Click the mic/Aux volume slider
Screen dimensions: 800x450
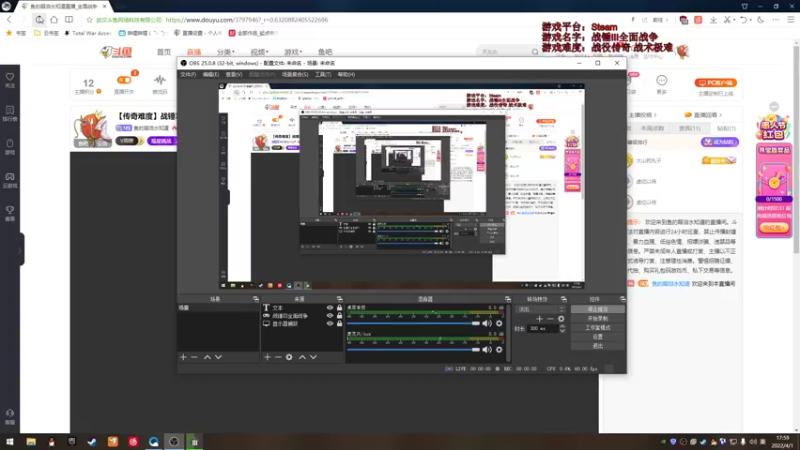[413, 349]
